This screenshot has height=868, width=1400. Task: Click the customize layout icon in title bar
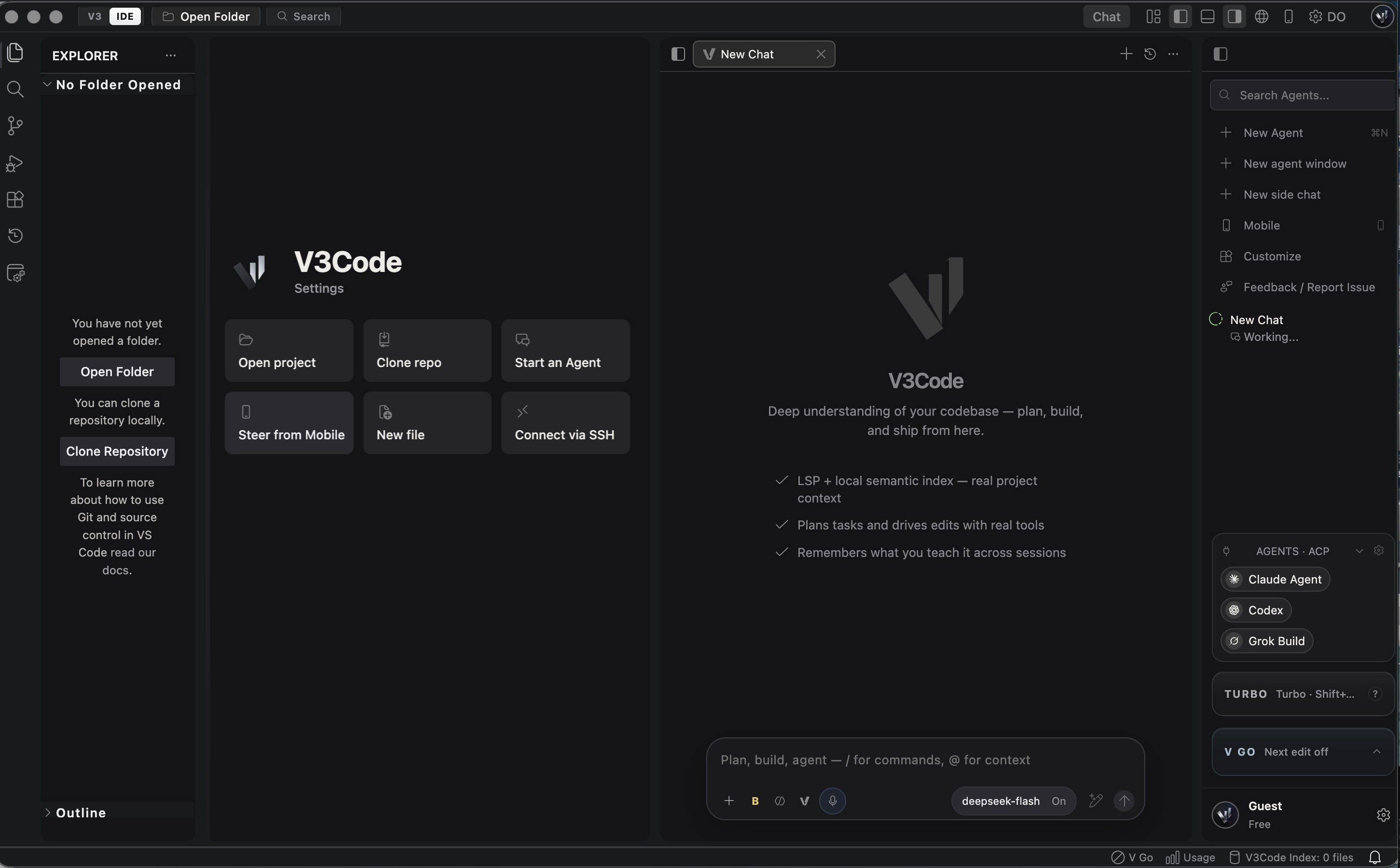[1153, 16]
